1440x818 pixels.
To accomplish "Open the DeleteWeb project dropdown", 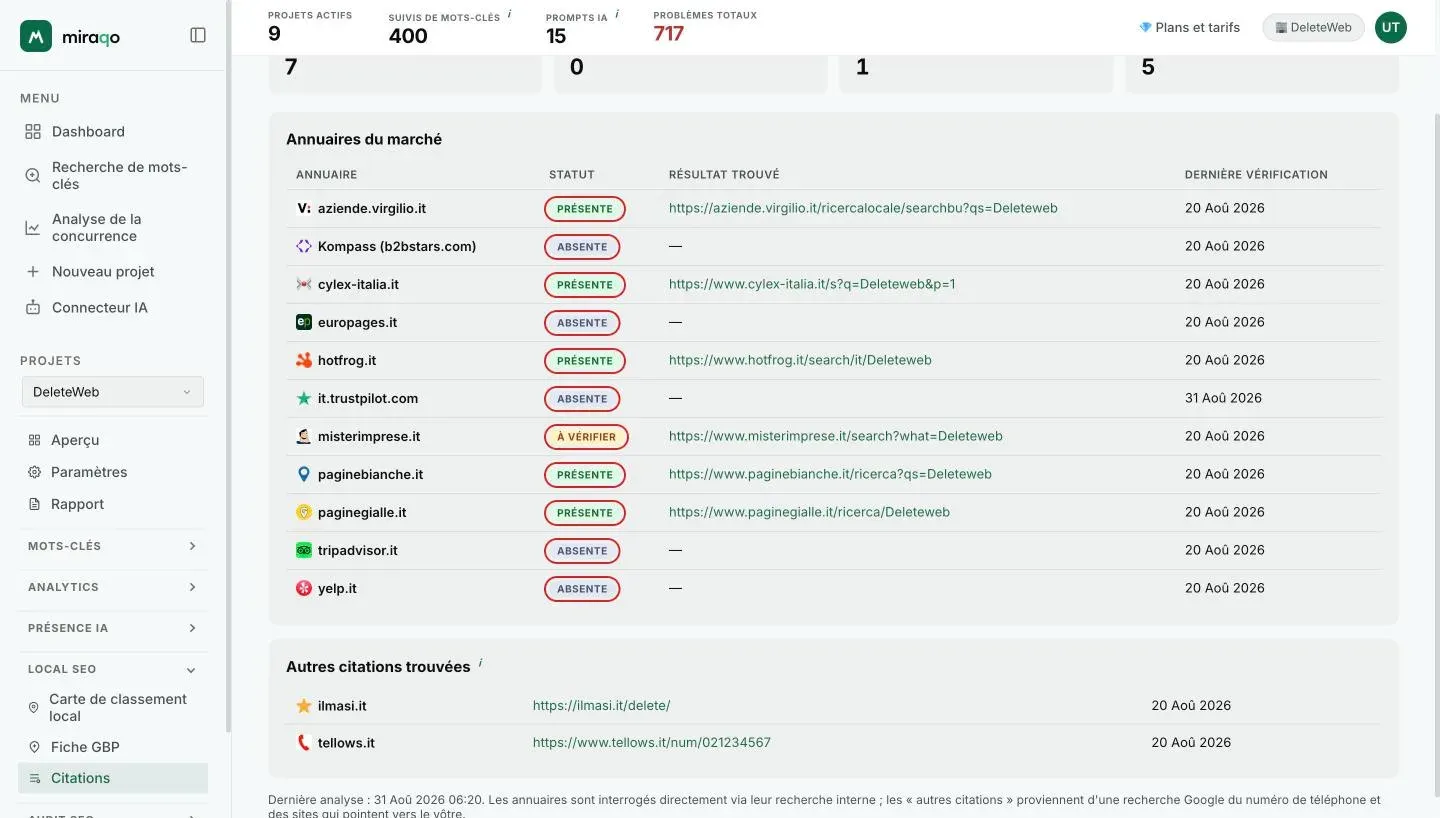I will click(x=113, y=392).
